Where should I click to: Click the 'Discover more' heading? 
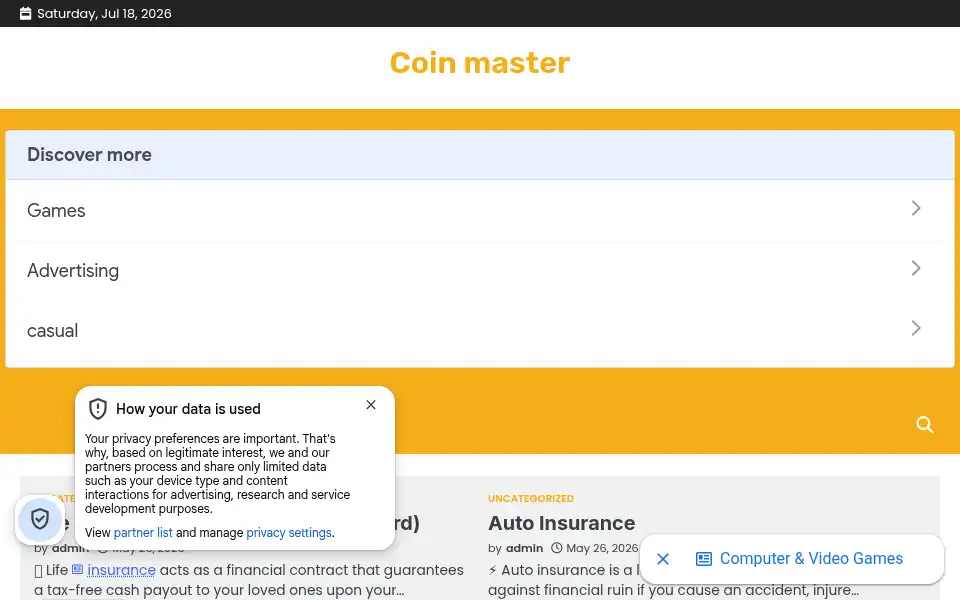coord(89,154)
